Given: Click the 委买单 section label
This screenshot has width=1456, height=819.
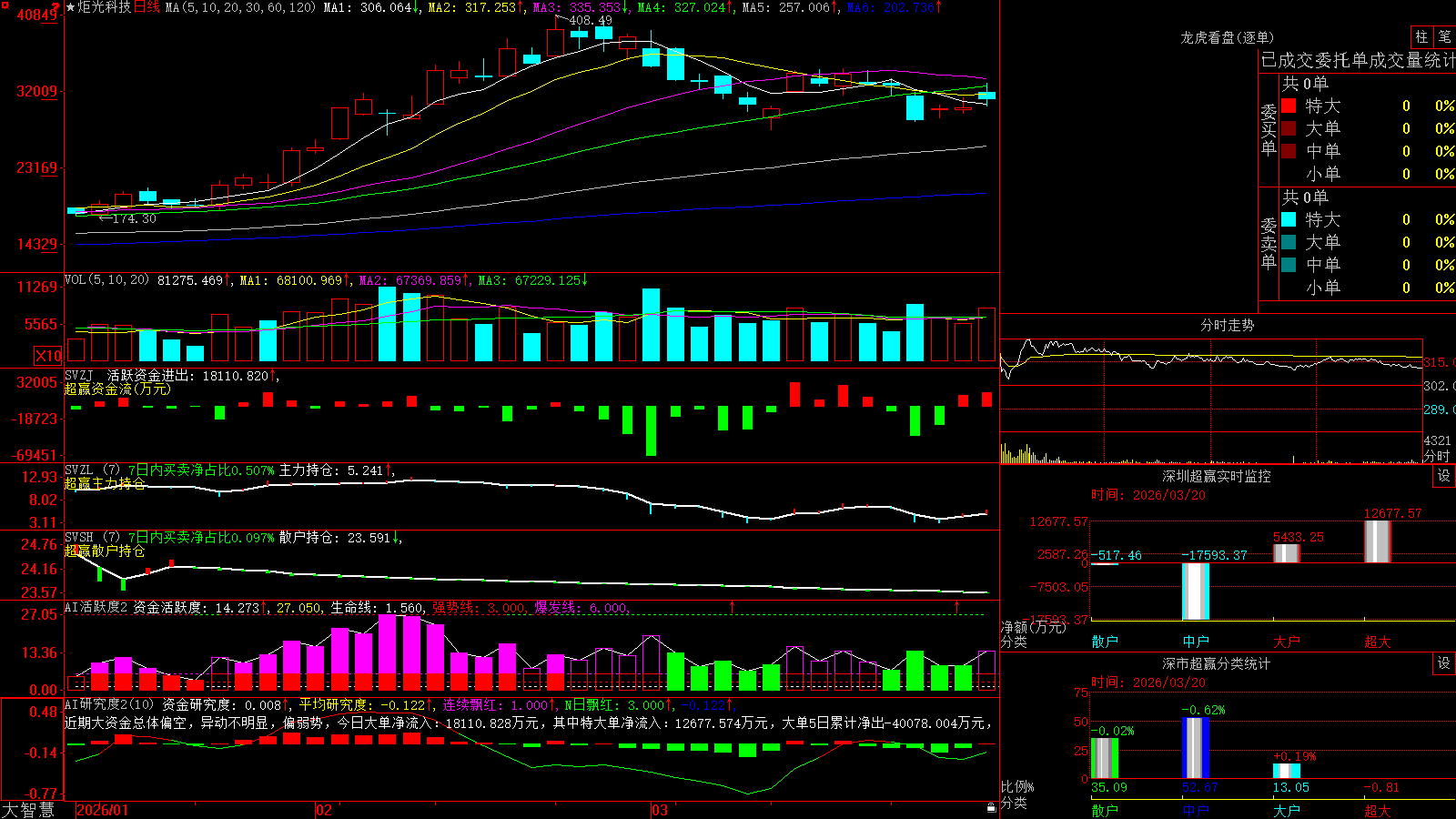Looking at the screenshot, I should [x=1269, y=130].
